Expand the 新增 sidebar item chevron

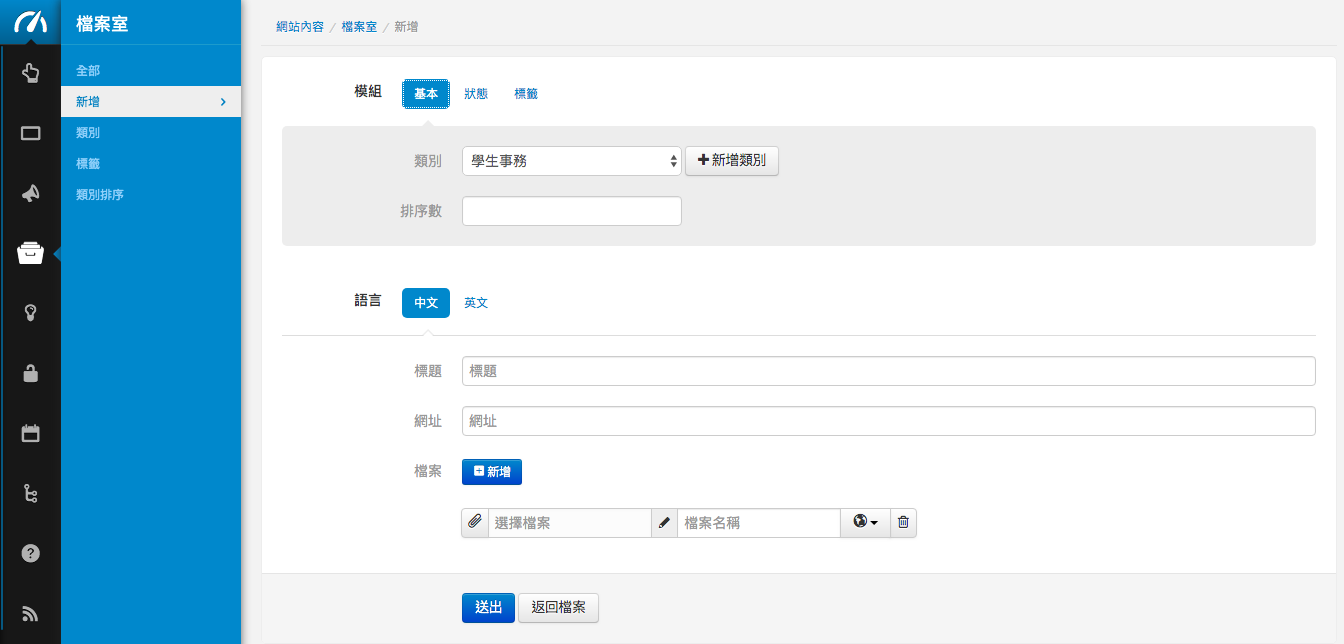(x=223, y=102)
